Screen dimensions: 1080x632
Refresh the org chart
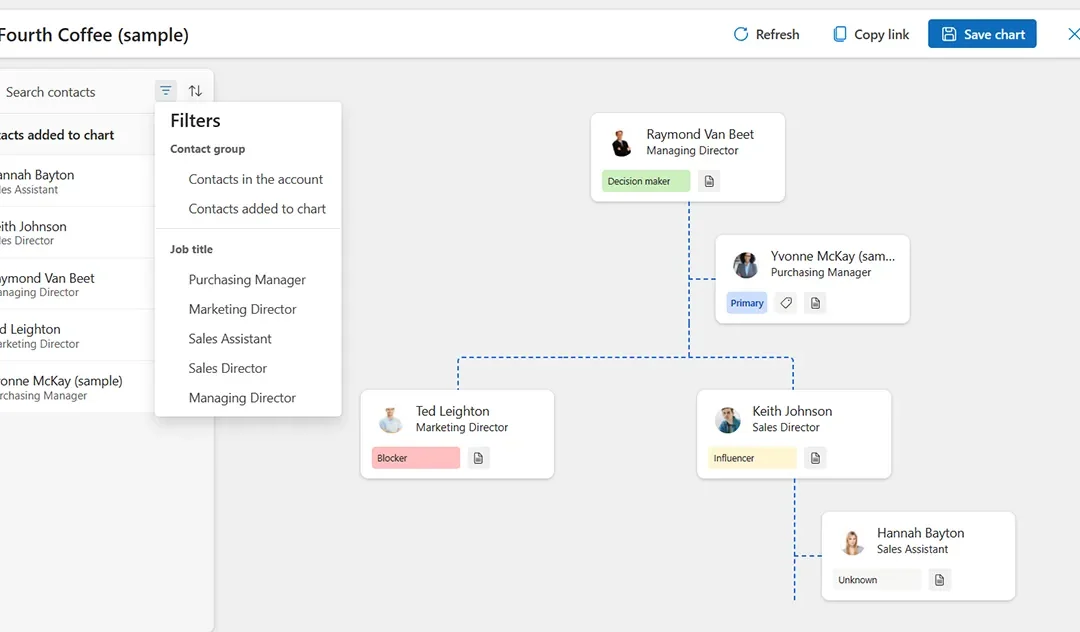[766, 34]
